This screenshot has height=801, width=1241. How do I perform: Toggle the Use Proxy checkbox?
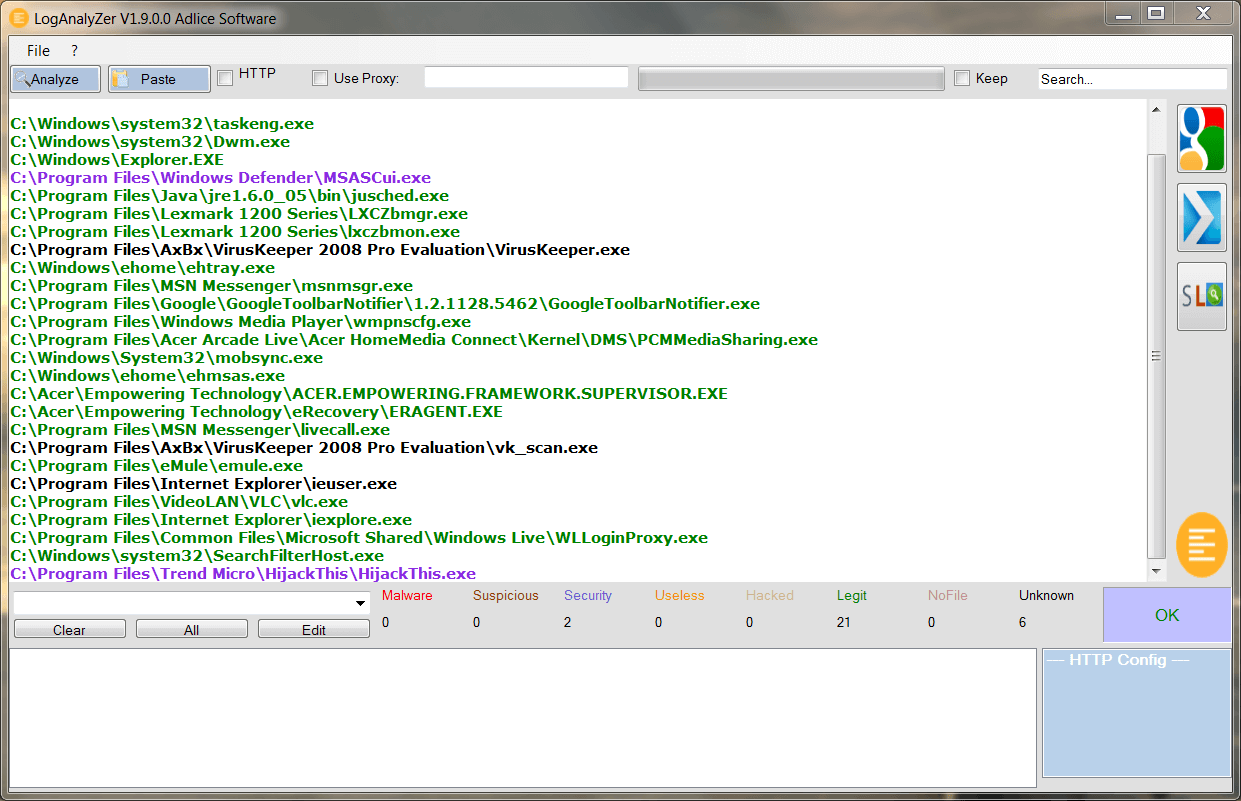point(320,78)
